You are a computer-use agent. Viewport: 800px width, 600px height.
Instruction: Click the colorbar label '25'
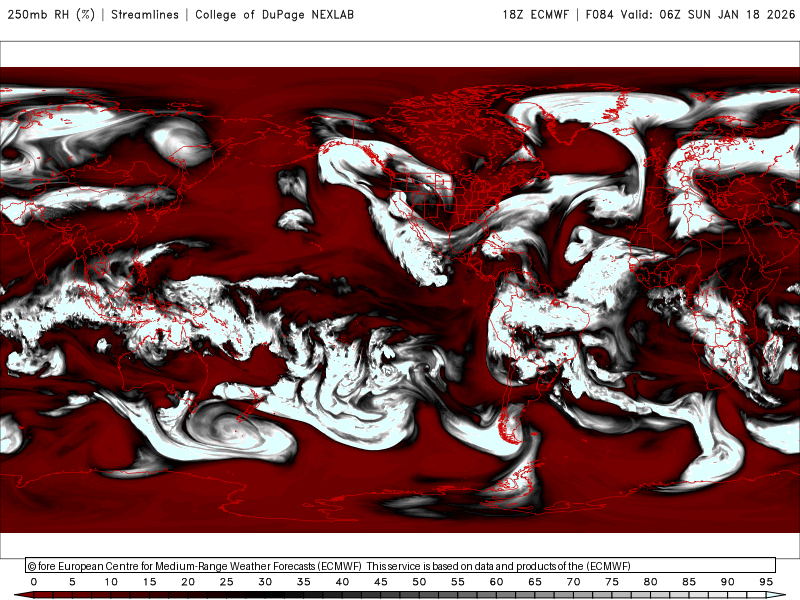tap(227, 582)
